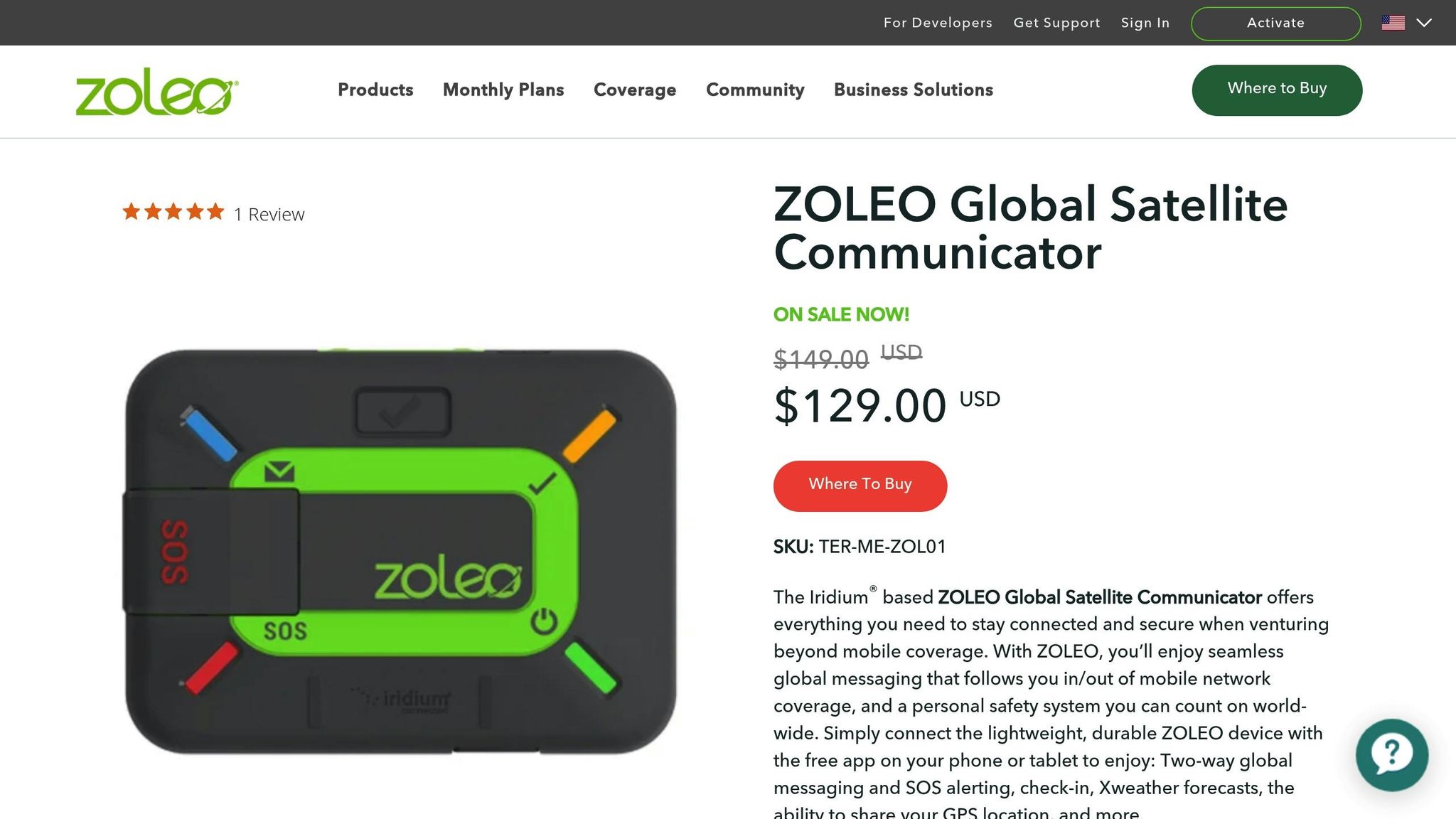1456x819 pixels.
Task: Open the help chat bubble
Action: coord(1391,756)
